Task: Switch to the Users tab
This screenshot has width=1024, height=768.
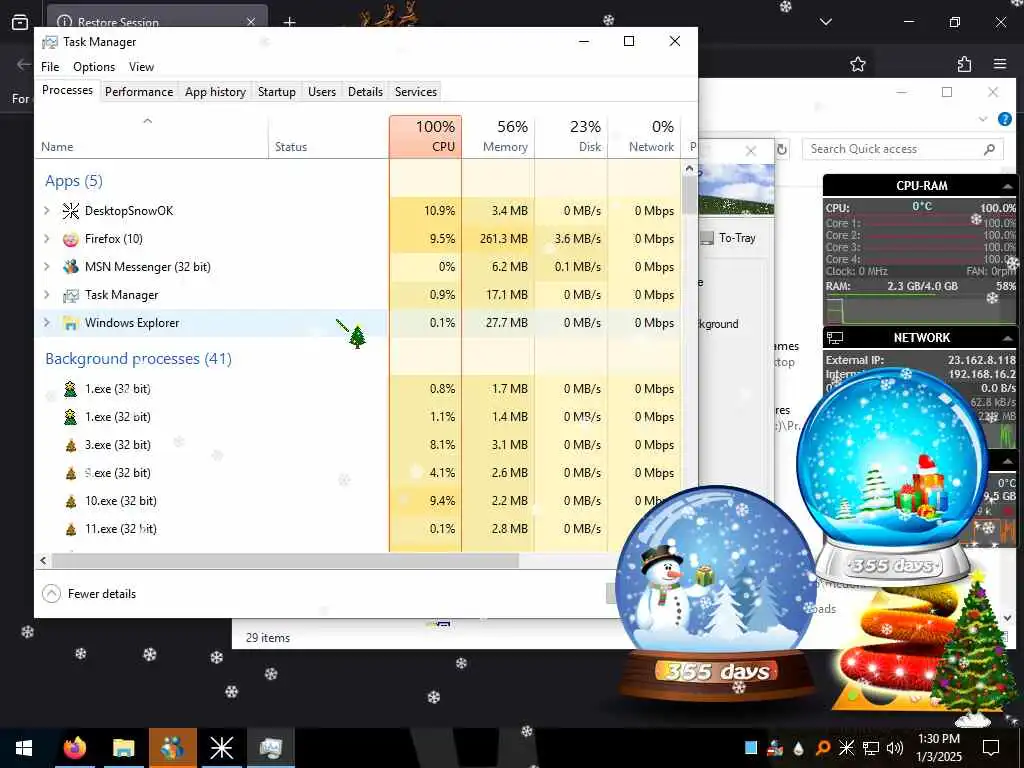Action: [x=322, y=92]
